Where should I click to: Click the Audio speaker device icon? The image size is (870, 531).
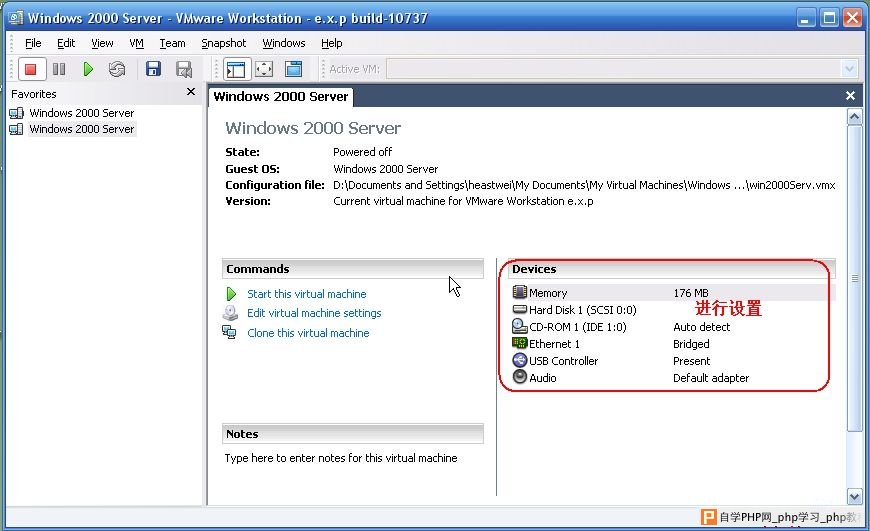tap(519, 377)
